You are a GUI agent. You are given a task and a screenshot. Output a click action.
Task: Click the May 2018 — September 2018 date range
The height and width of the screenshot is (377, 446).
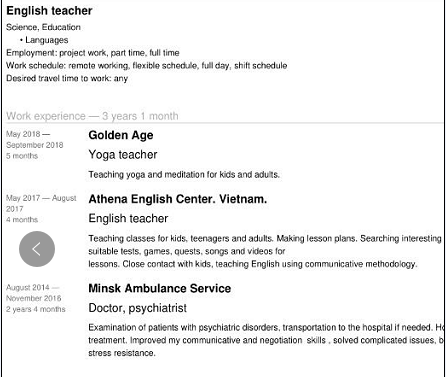pyautogui.click(x=35, y=140)
